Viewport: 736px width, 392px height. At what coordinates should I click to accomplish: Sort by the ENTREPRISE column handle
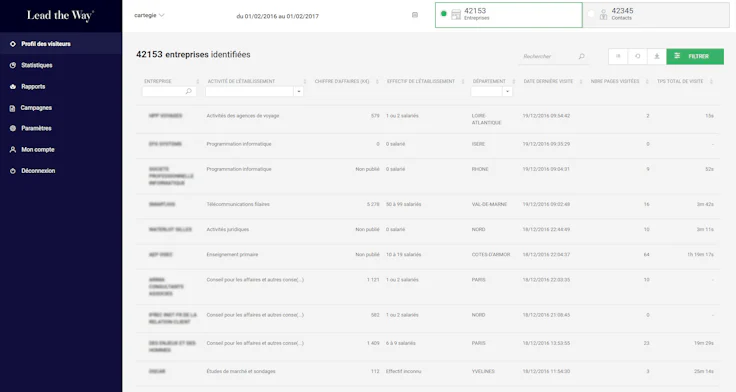click(198, 82)
